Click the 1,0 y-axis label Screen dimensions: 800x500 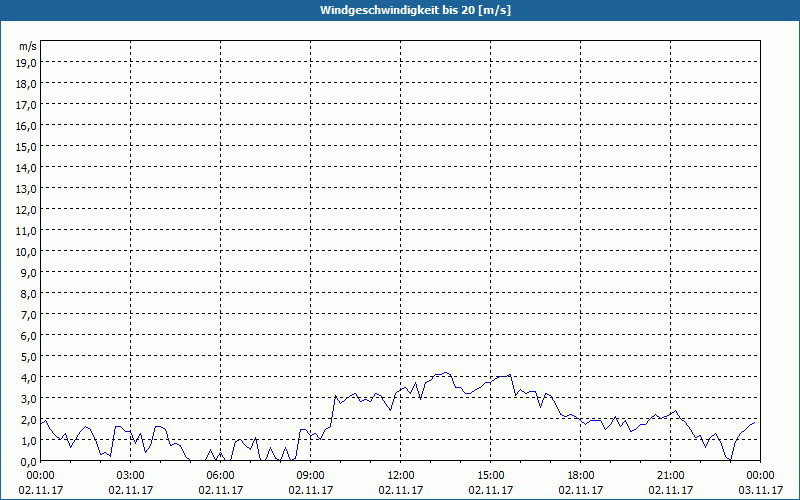pos(29,441)
